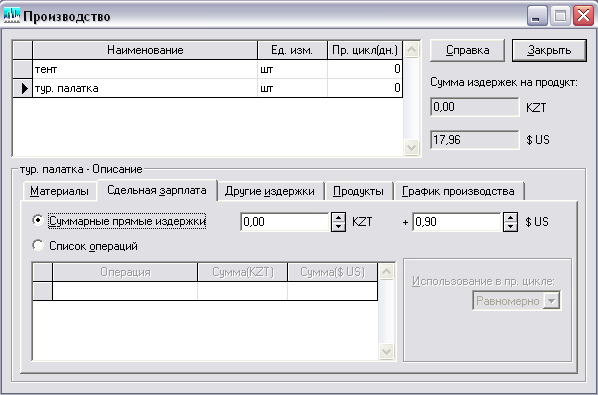This screenshot has width=598, height=395.
Task: Open the График производства tab
Action: (x=458, y=191)
